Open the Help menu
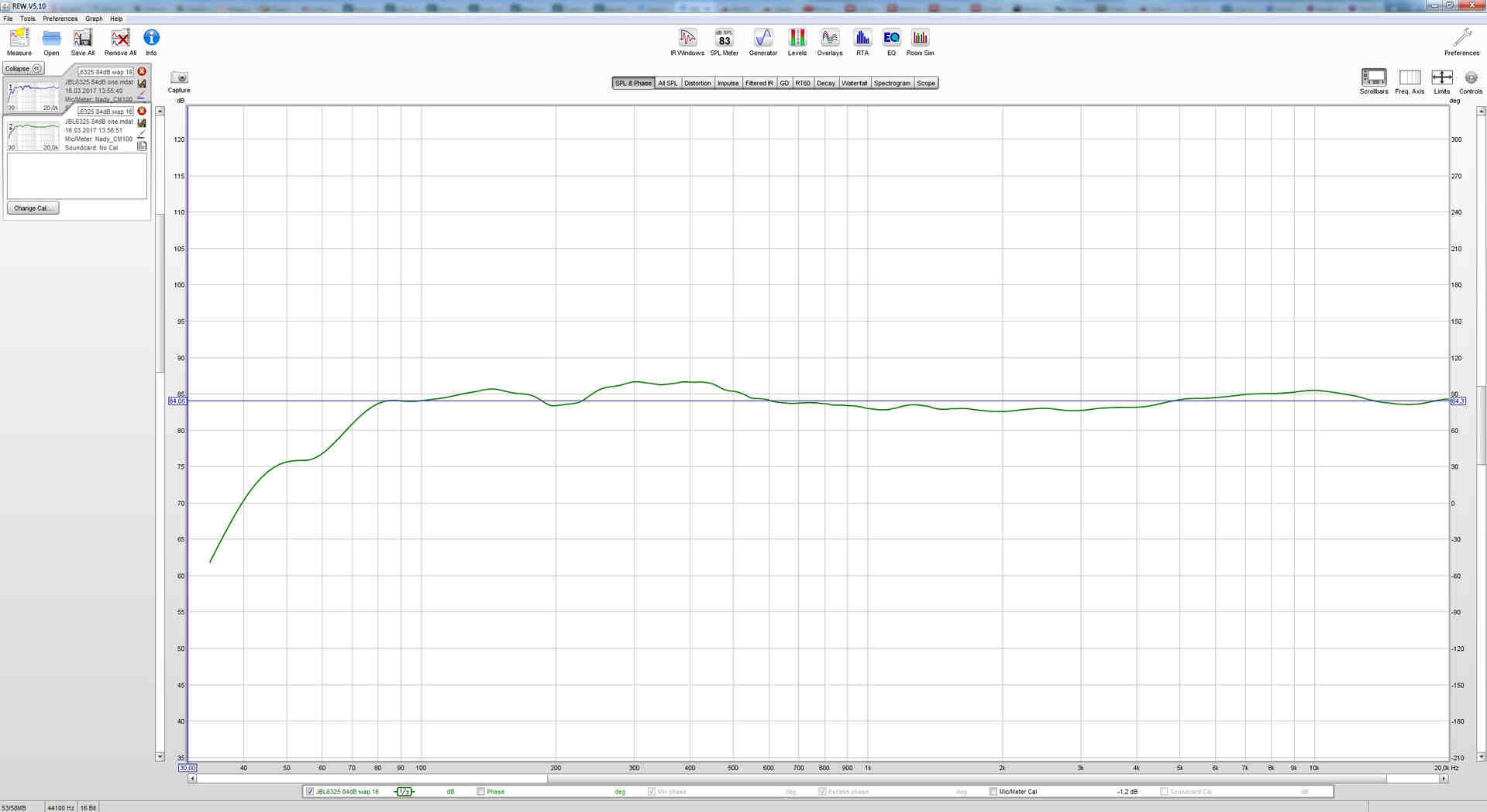1487x812 pixels. tap(116, 19)
